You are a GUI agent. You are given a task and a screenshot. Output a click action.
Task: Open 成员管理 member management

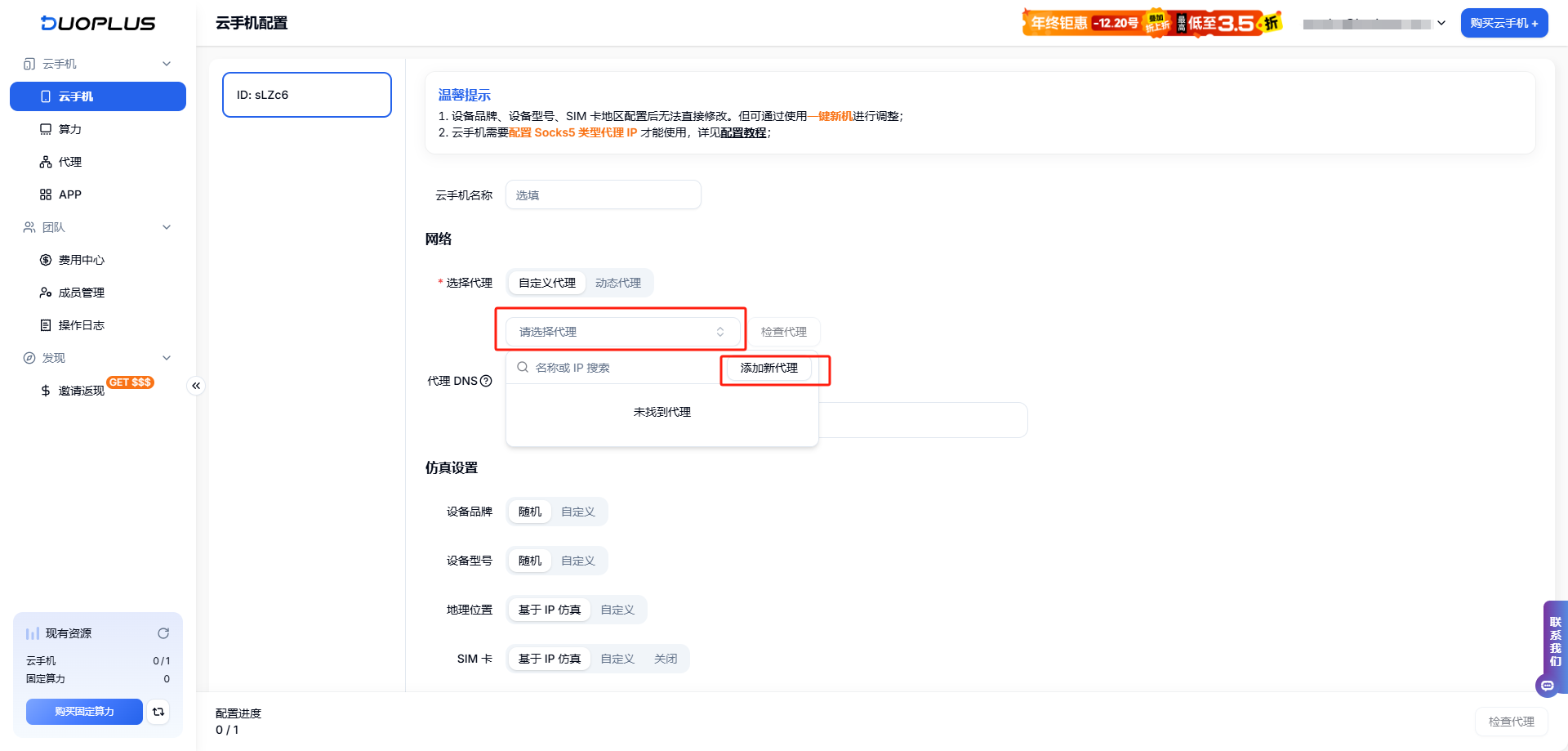tap(82, 292)
